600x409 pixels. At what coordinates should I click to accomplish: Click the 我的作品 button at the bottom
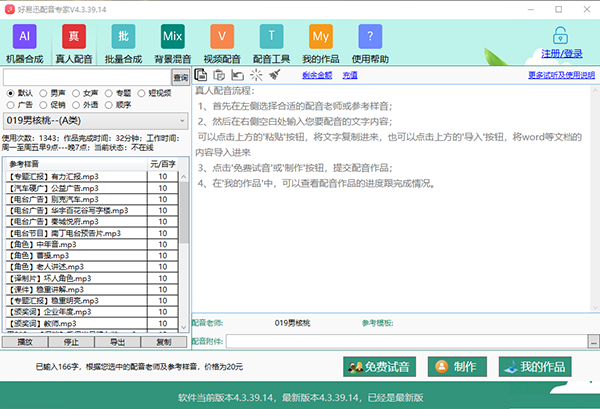coord(535,367)
